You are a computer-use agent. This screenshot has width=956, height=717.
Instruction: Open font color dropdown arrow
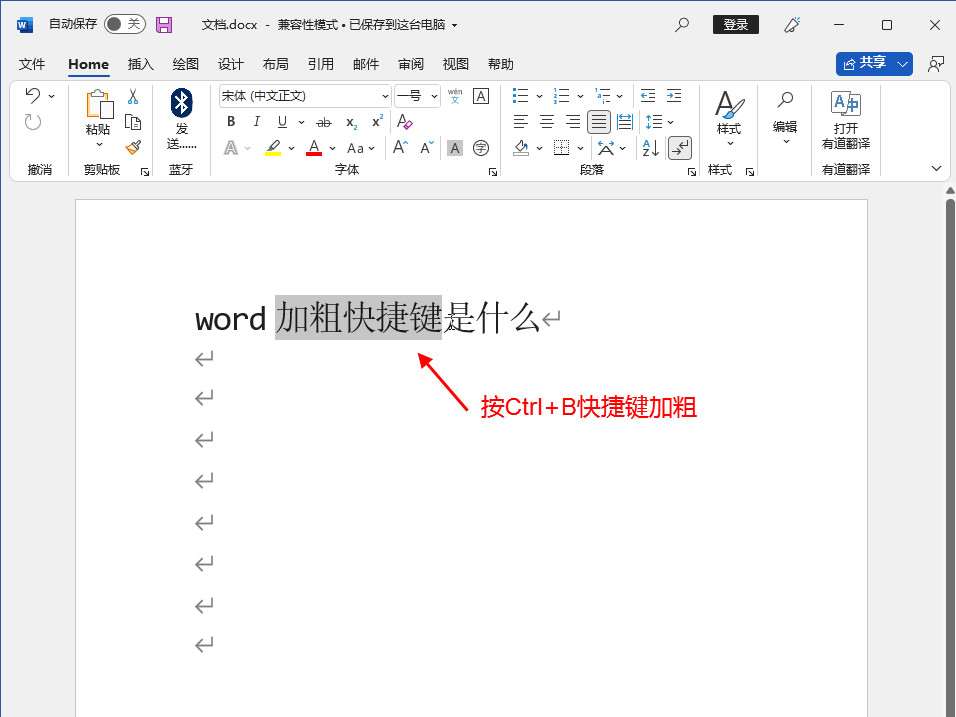[332, 148]
